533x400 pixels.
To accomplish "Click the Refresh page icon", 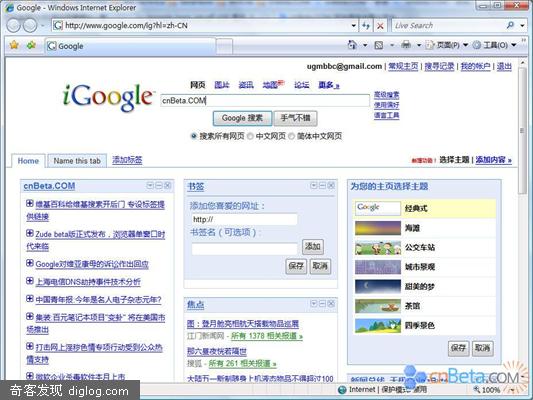I will 366,25.
